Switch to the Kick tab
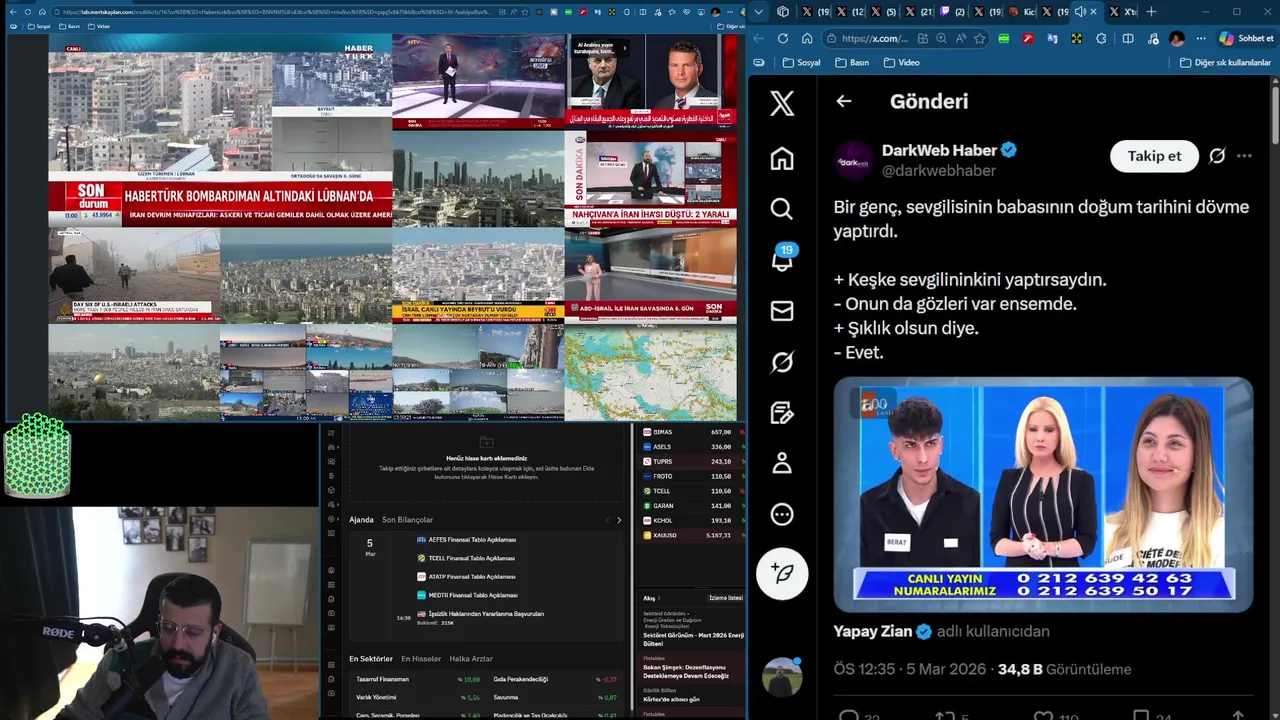Screen dimensions: 1280x720 [x=1022, y=12]
